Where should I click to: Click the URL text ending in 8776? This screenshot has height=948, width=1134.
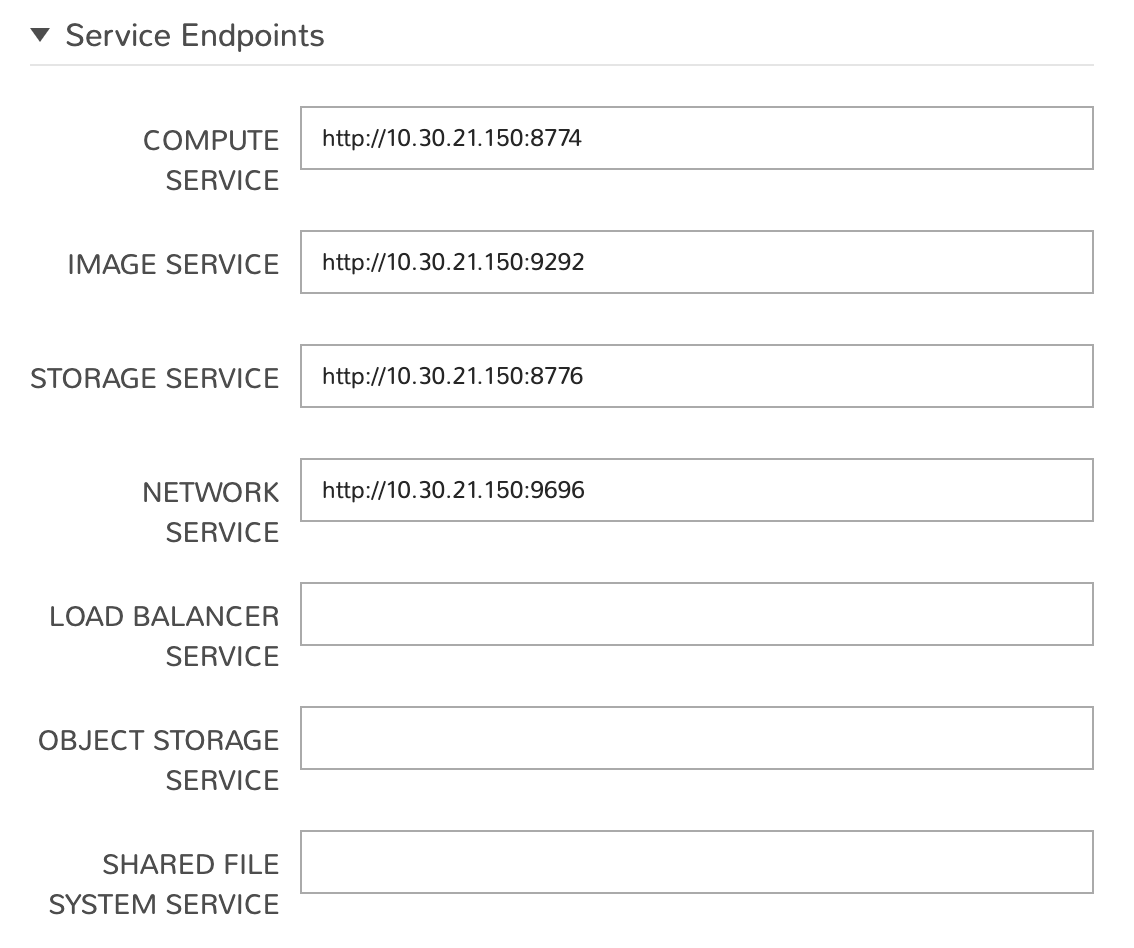pos(452,376)
